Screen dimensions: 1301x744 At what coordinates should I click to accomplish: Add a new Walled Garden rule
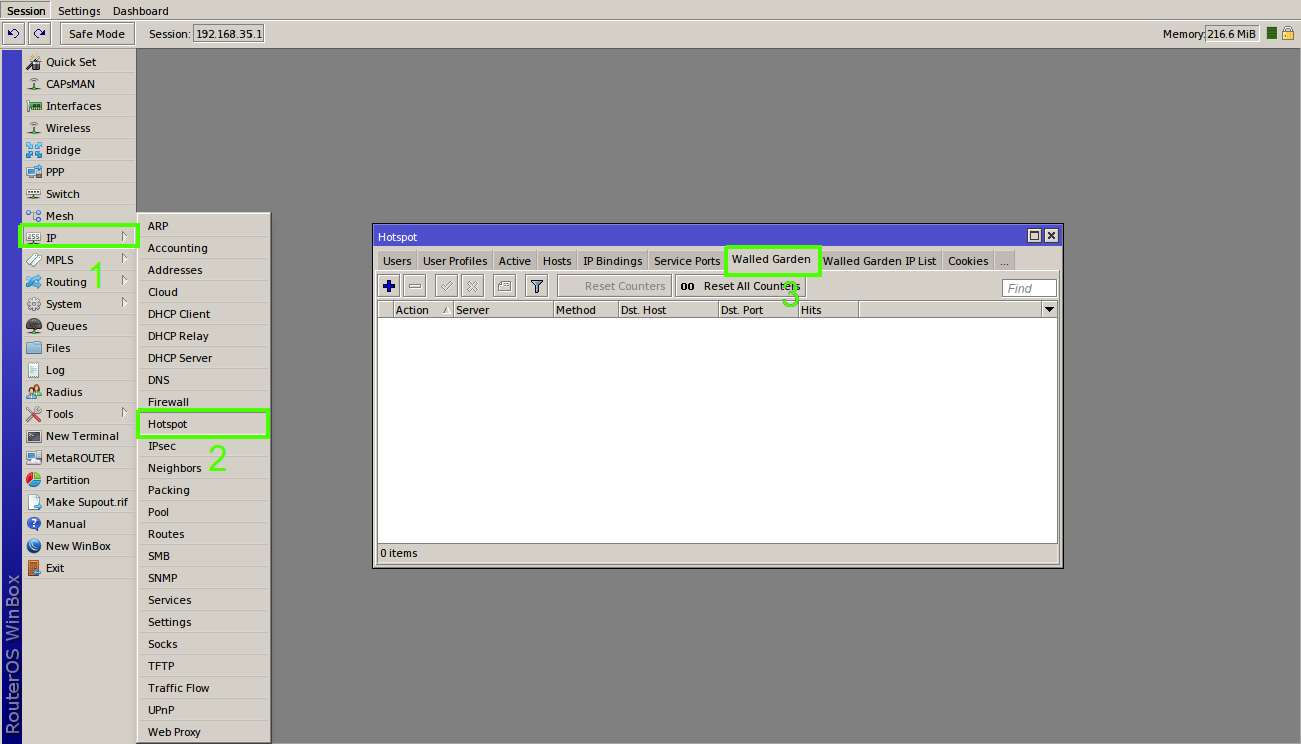388,285
